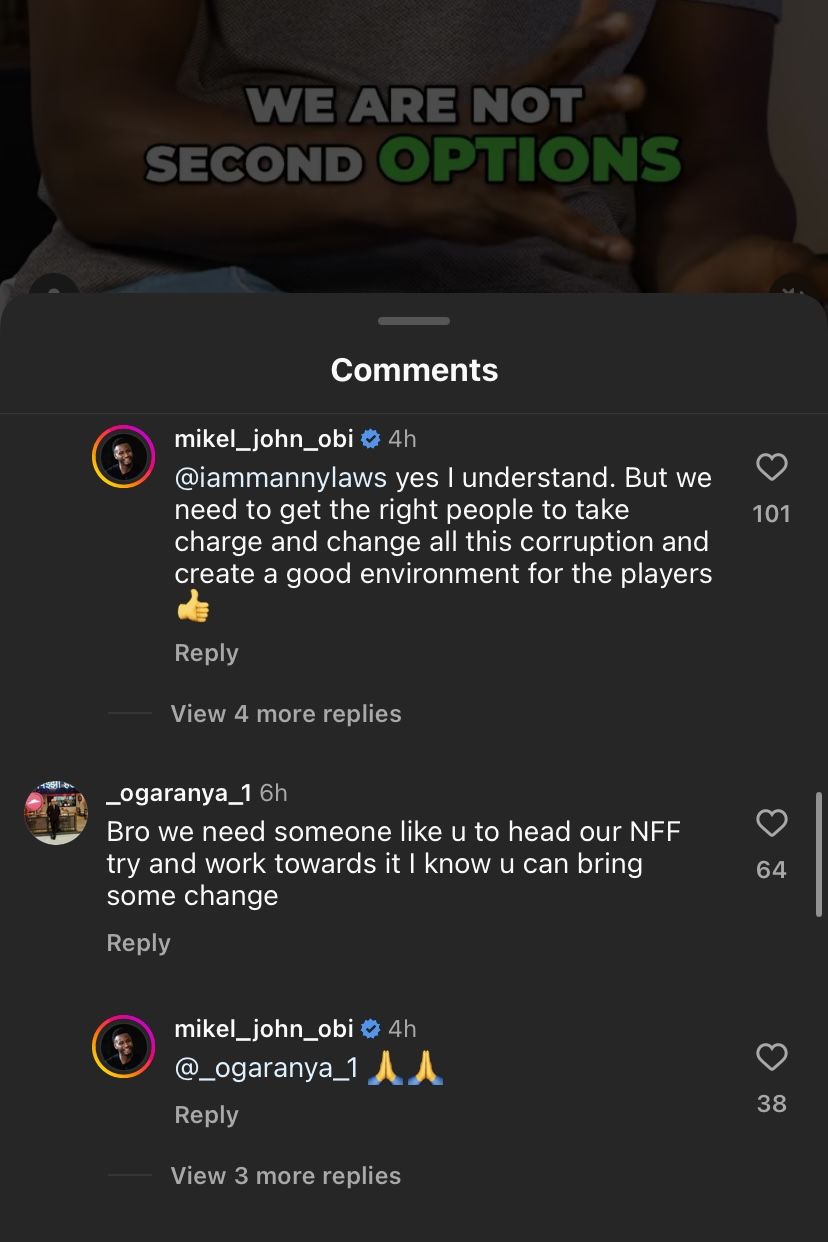828x1242 pixels.
Task: Click the verified badge beside mikel_john_obi's top comment
Action: point(371,438)
